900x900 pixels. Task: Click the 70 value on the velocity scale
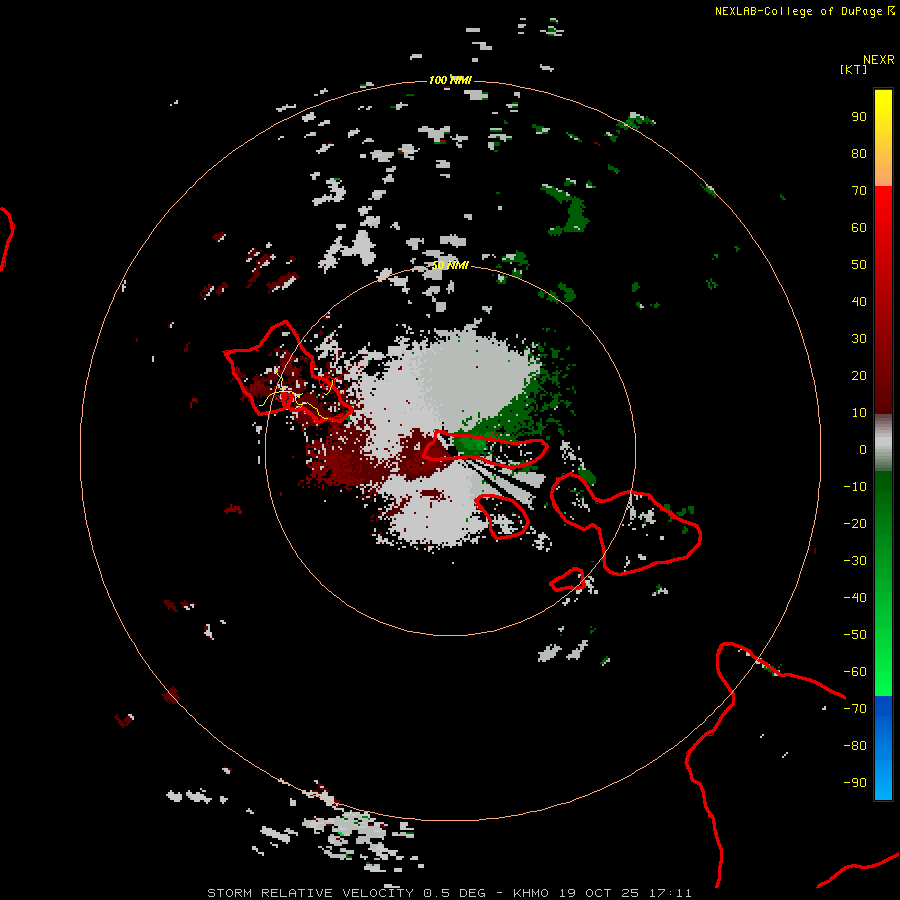[859, 191]
